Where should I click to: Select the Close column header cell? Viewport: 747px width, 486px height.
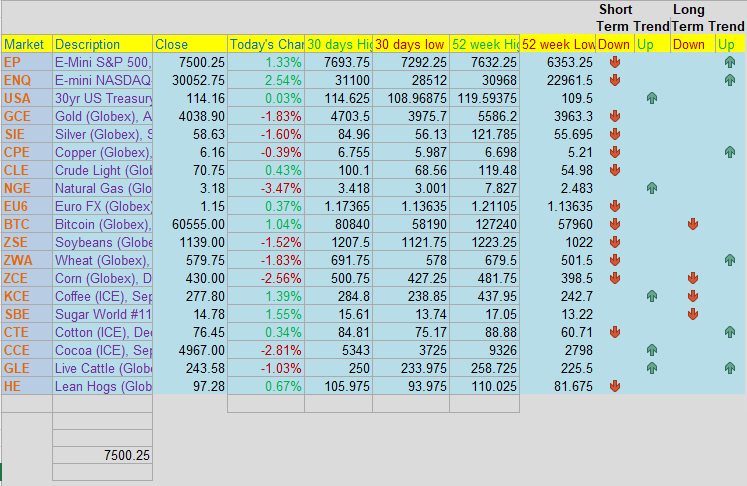190,44
